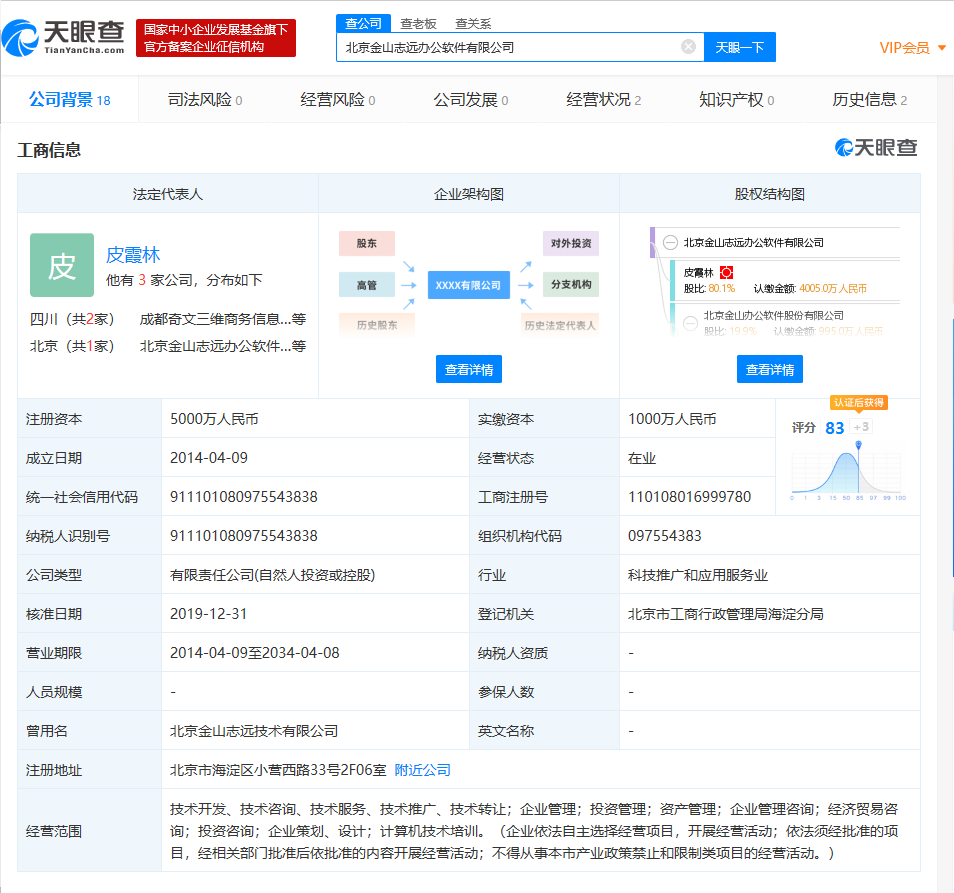The width and height of the screenshot is (954, 893).
Task: Open the 司法风险 tab
Action: click(204, 100)
